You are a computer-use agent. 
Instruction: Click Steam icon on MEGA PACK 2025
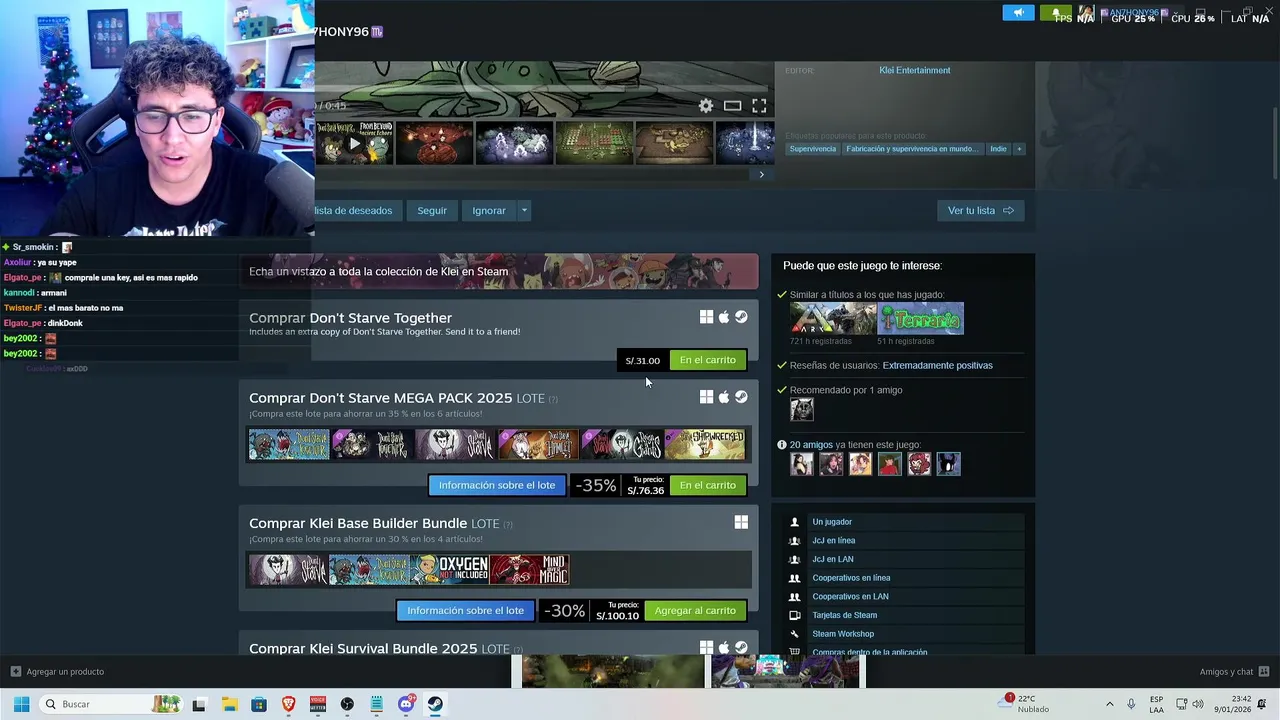point(741,397)
